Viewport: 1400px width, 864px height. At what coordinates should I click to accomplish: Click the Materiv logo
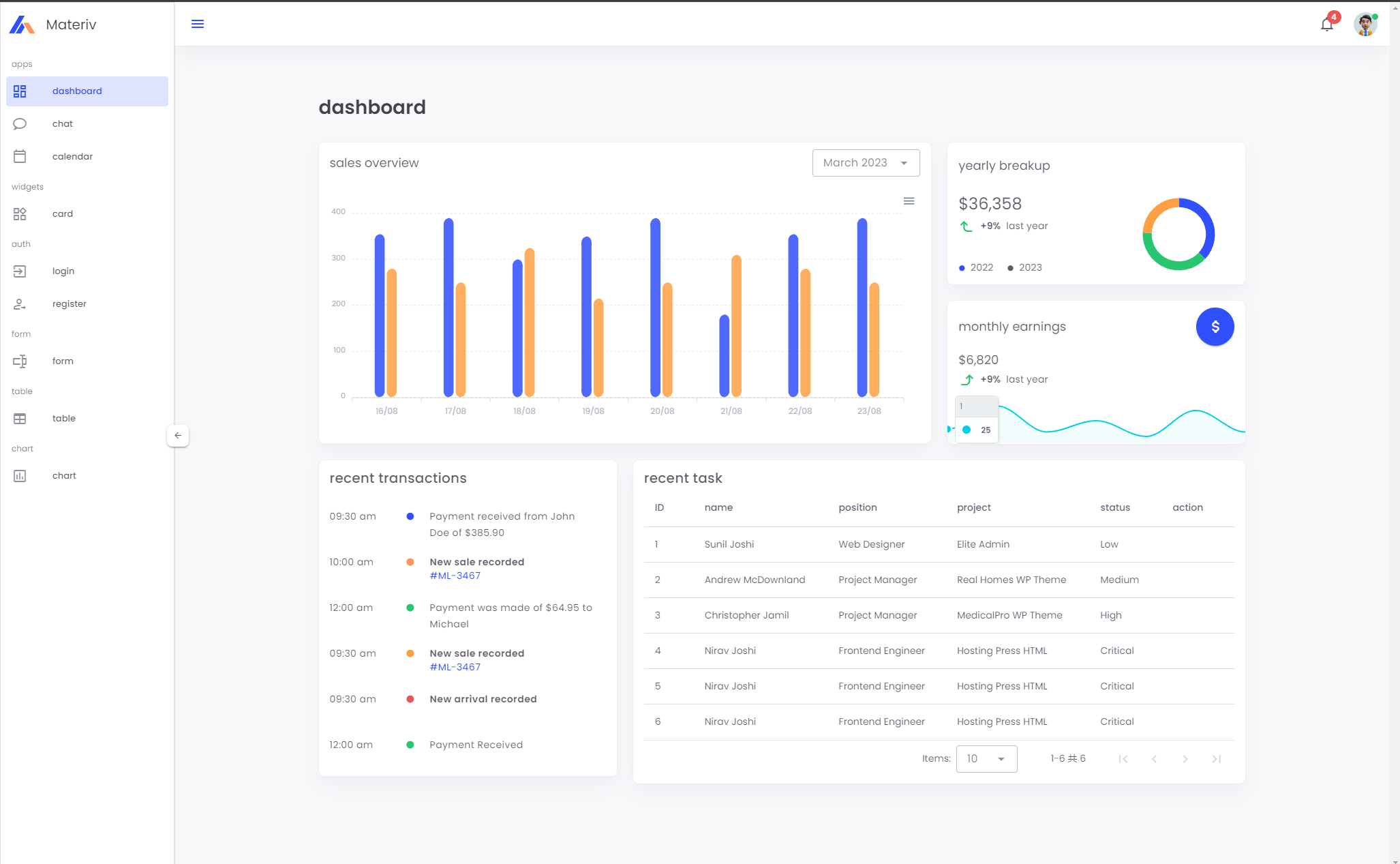[x=22, y=25]
